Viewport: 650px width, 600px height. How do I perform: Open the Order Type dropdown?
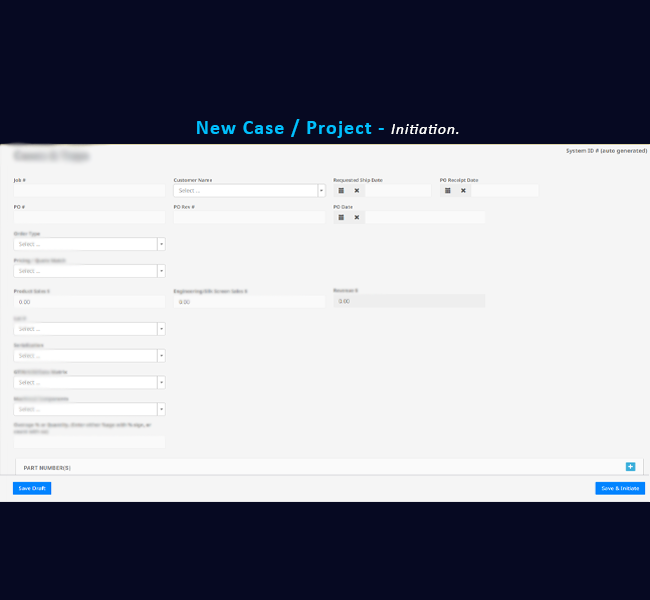[x=89, y=244]
